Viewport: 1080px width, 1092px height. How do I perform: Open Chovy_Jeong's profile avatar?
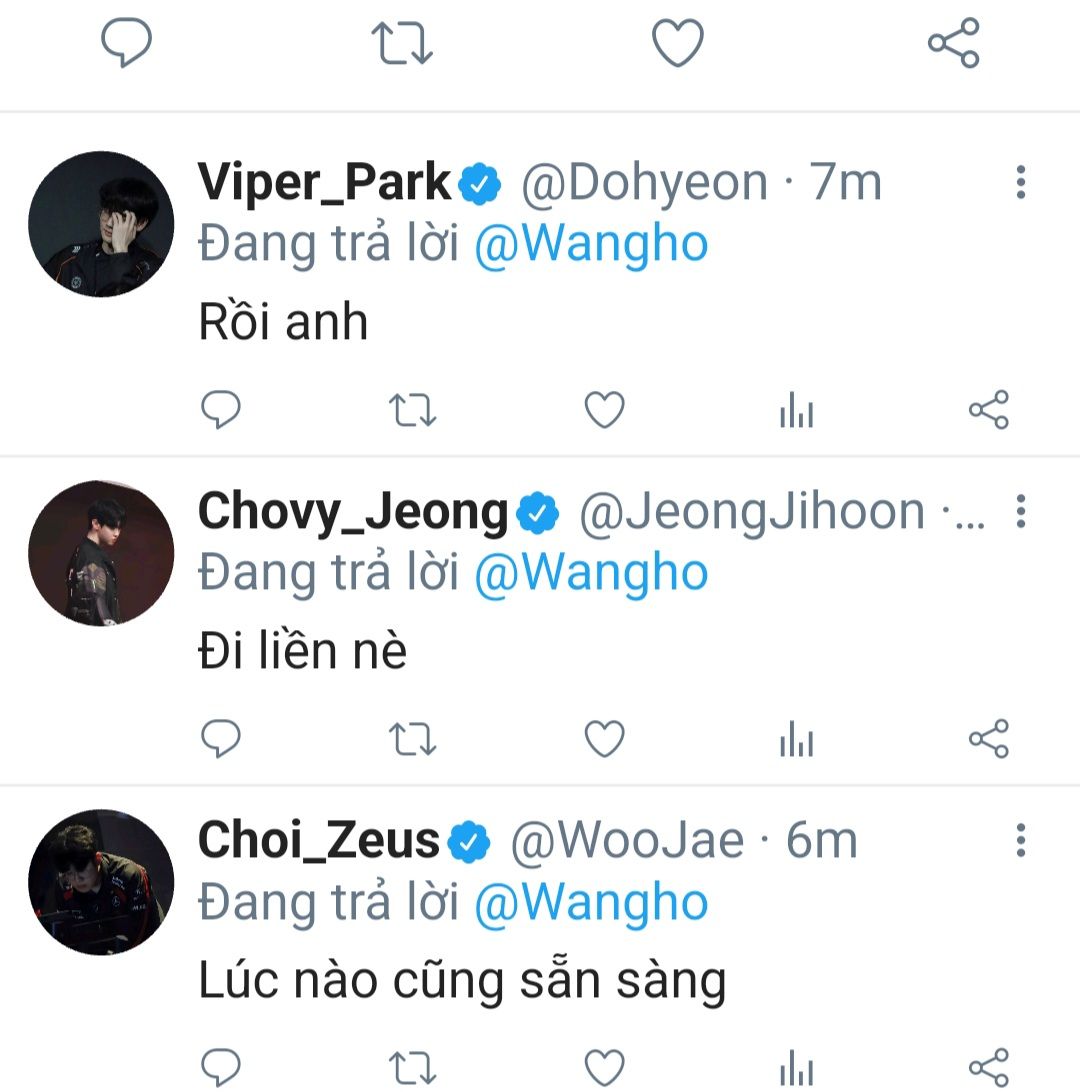pyautogui.click(x=101, y=553)
